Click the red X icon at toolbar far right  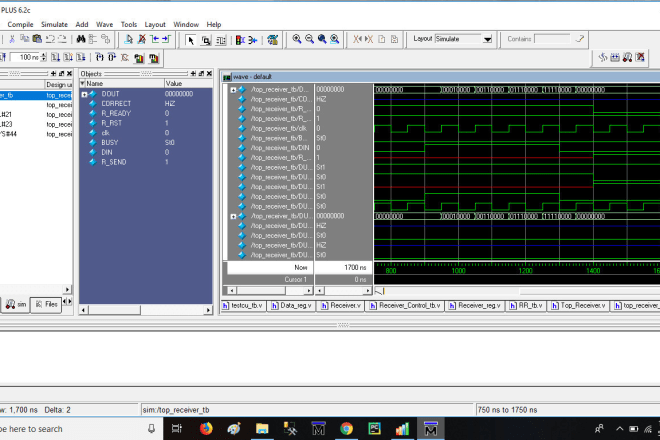tap(640, 57)
